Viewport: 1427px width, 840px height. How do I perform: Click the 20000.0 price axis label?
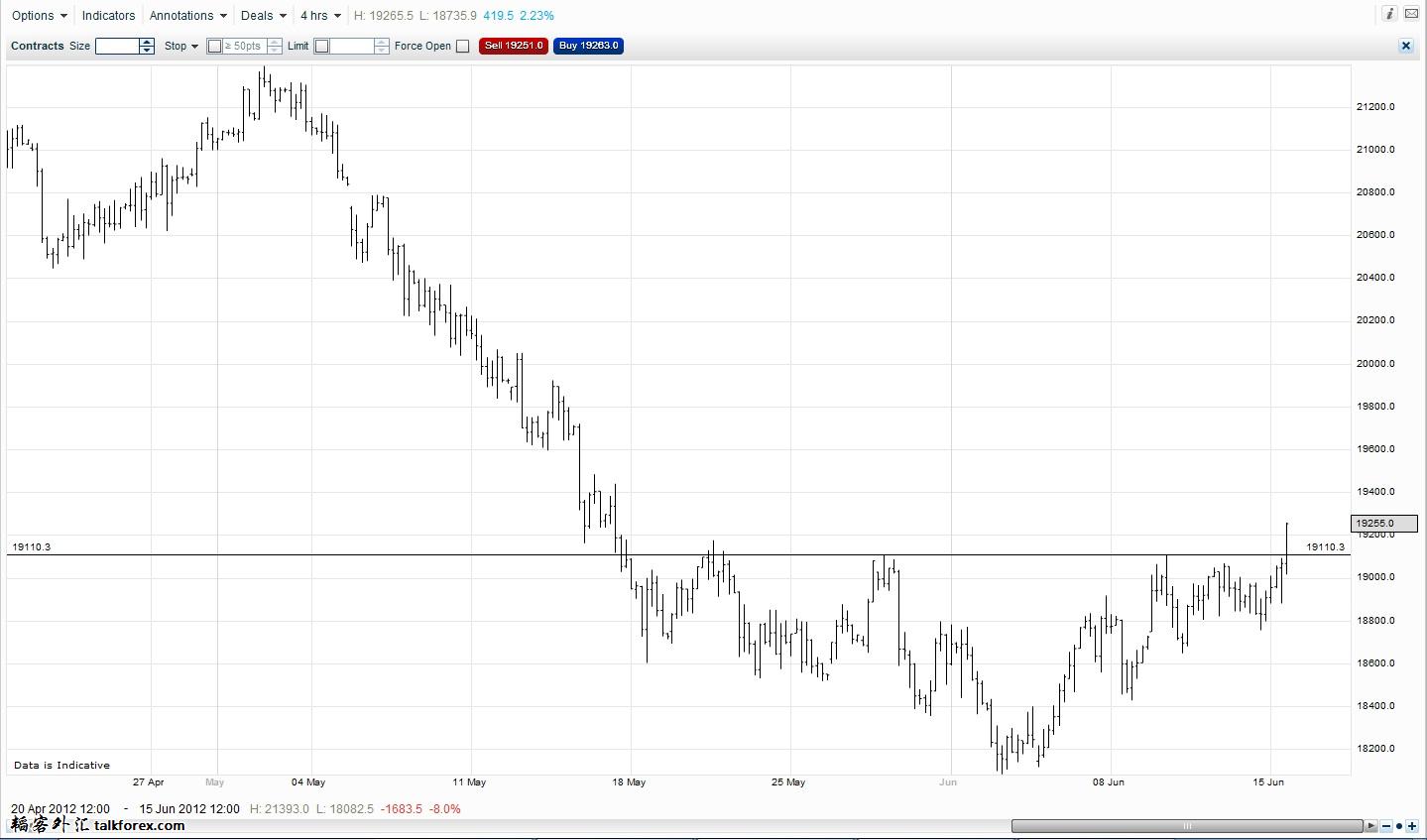click(x=1375, y=364)
